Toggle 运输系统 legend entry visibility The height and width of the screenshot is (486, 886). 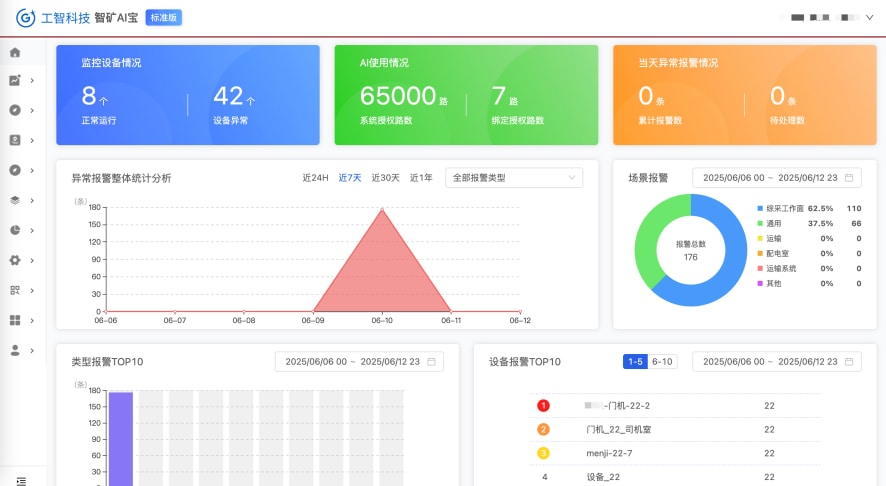779,268
